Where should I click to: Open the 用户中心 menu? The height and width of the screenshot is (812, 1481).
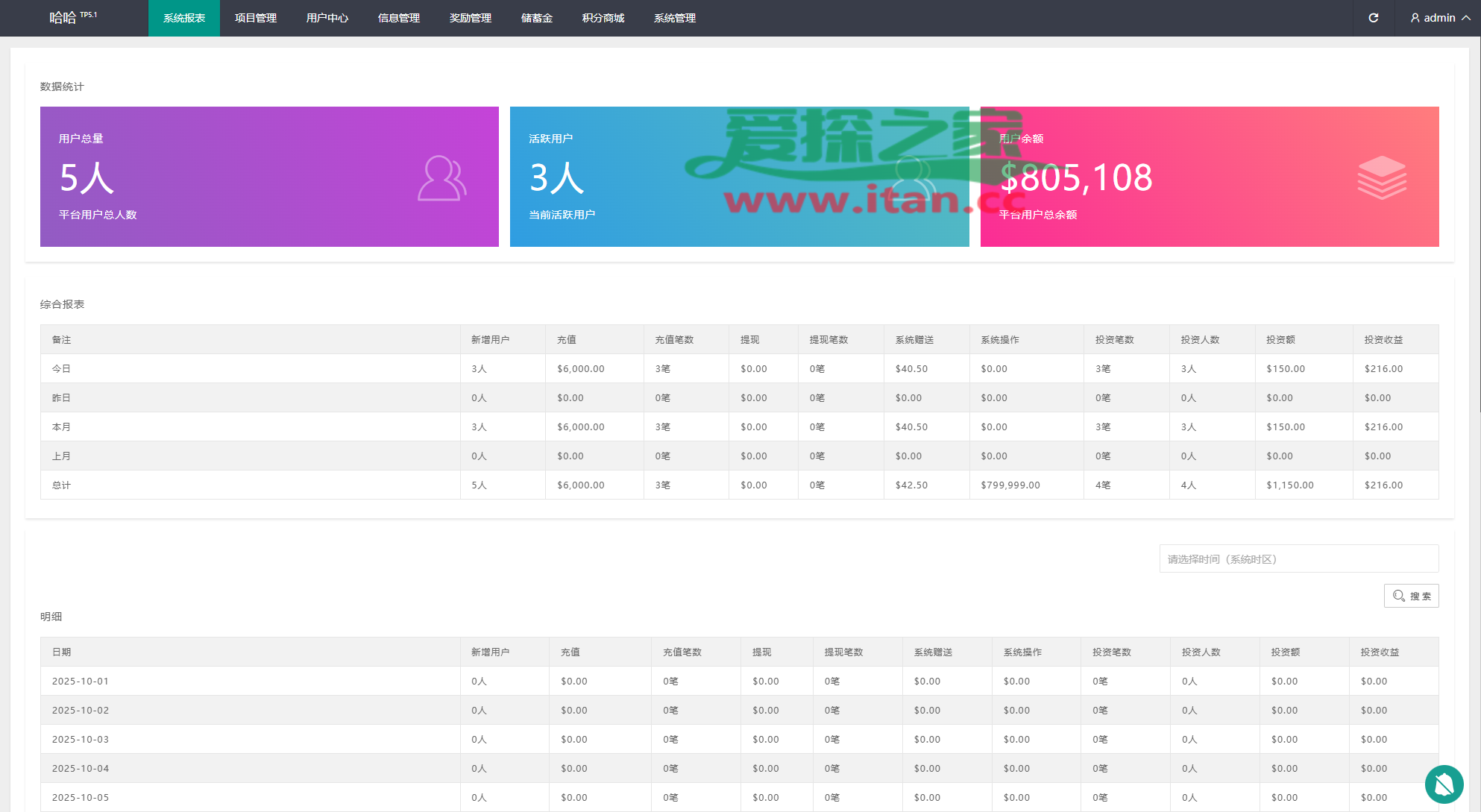[327, 18]
